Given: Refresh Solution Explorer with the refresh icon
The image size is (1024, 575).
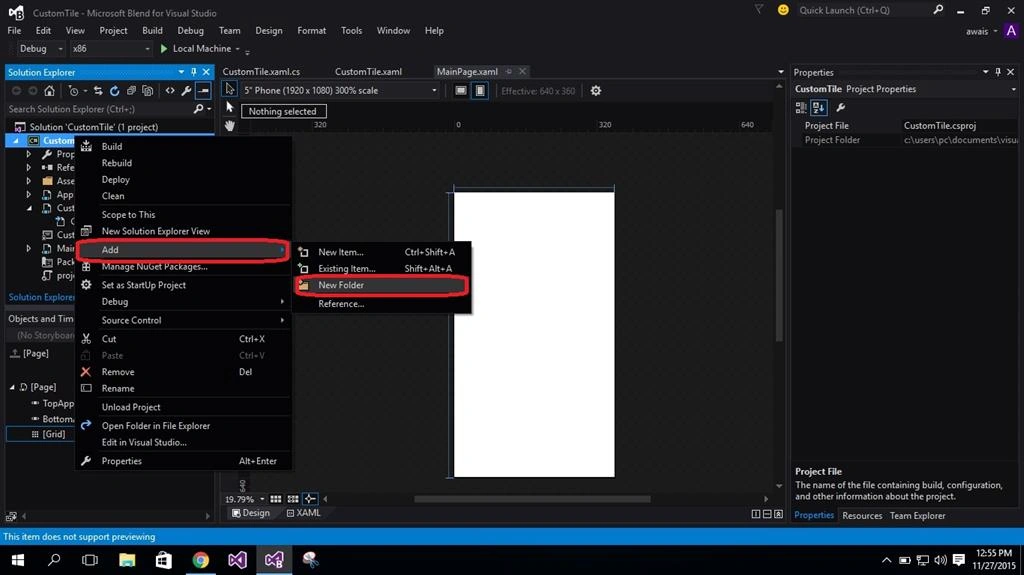Looking at the screenshot, I should [114, 91].
